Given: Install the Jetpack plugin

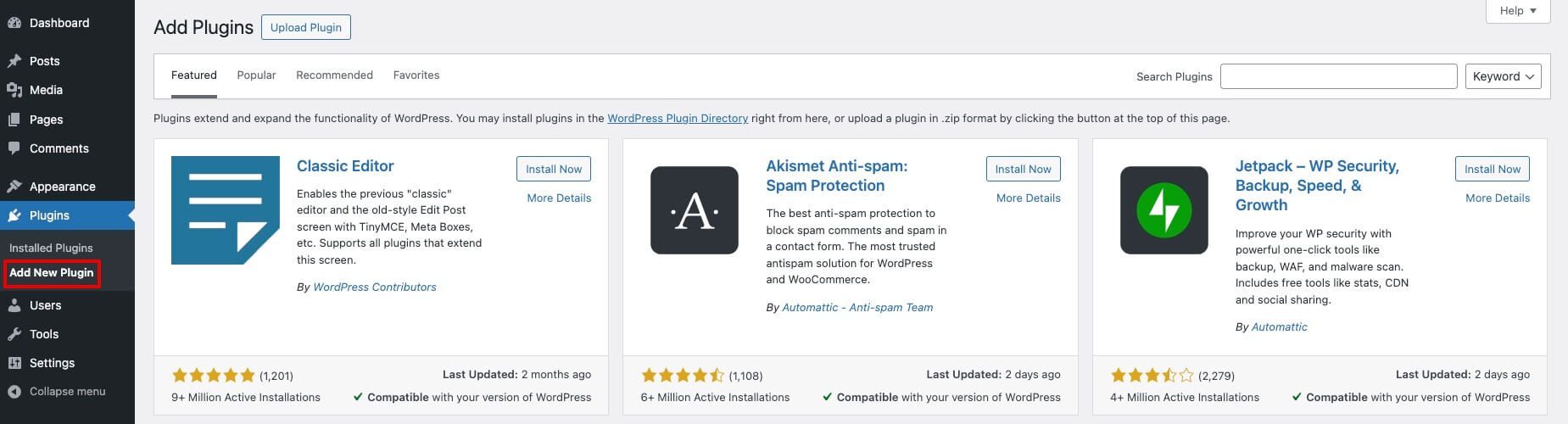Looking at the screenshot, I should point(1493,169).
